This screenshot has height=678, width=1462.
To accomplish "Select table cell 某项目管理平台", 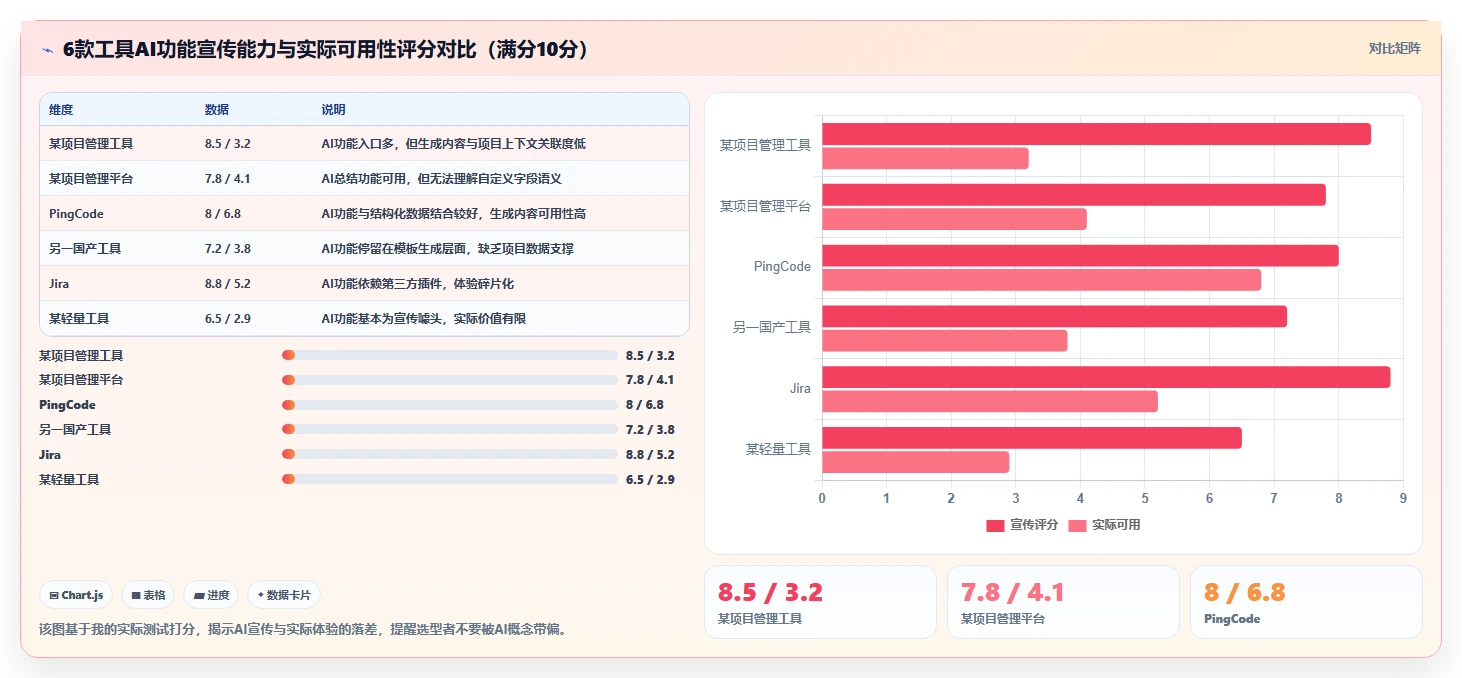I will click(91, 179).
